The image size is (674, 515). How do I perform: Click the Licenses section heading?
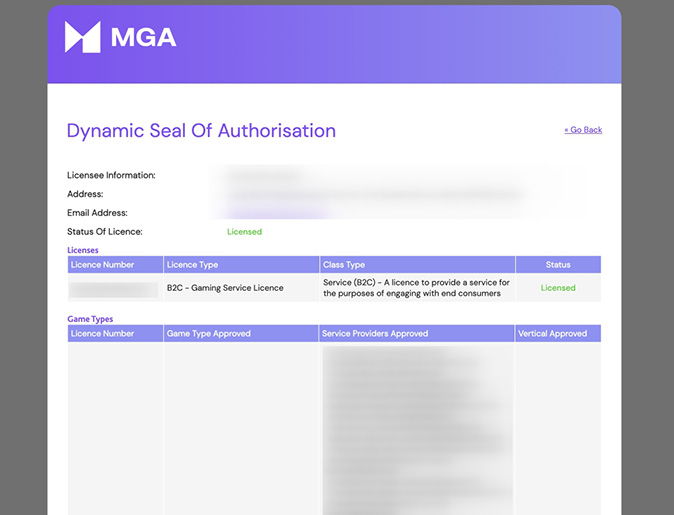tap(83, 250)
